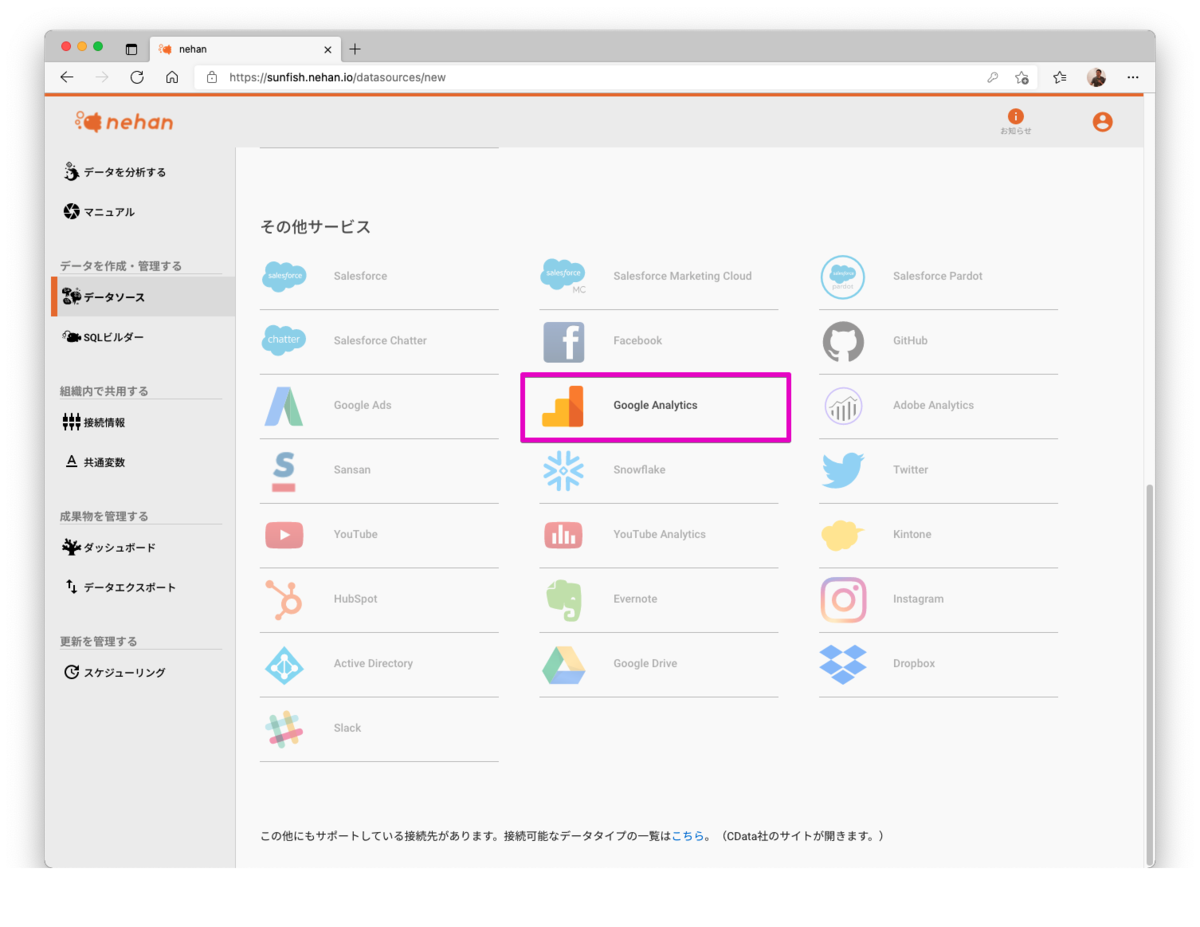Click the YouTube play icon

tap(284, 535)
